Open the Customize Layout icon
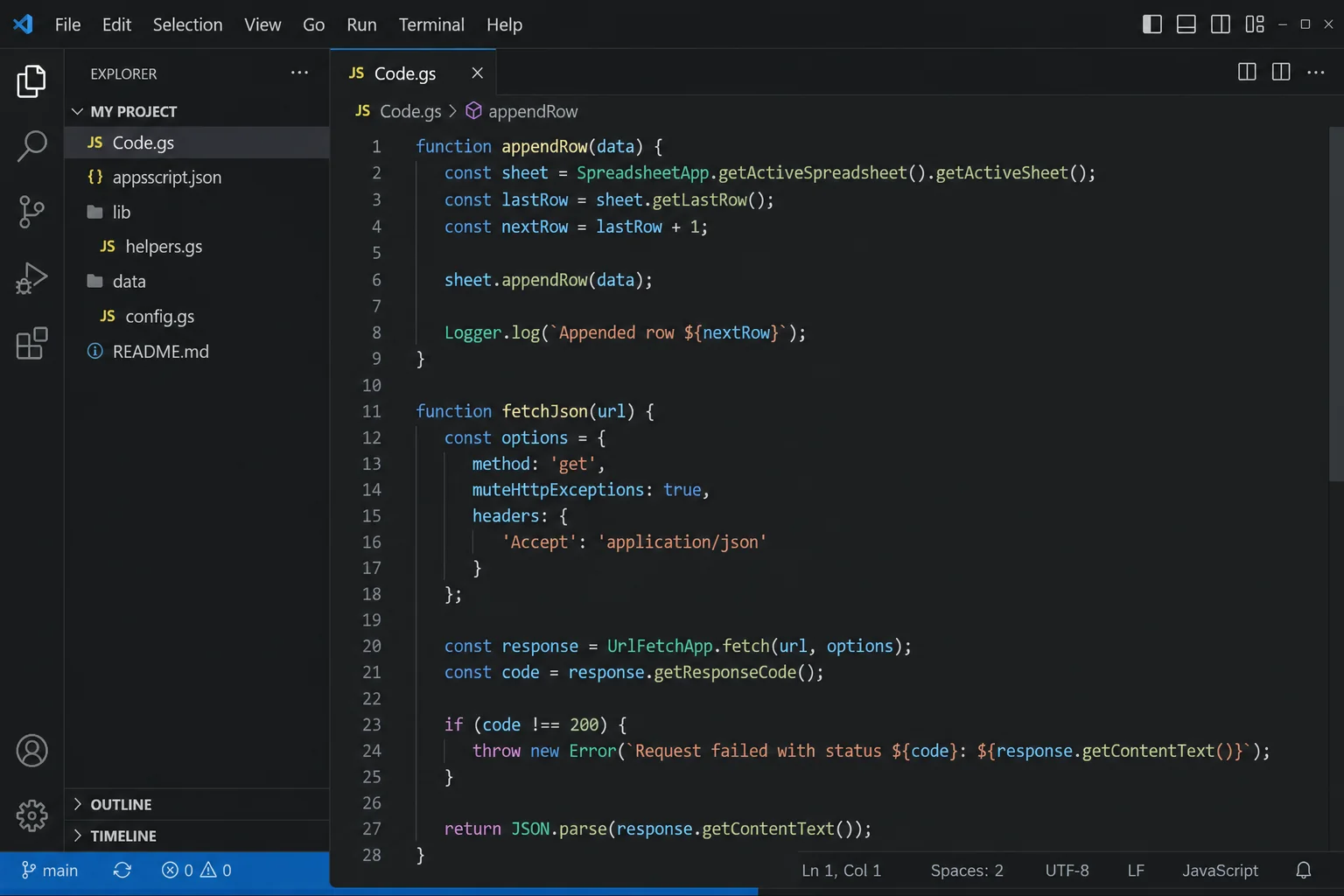Viewport: 1344px width, 896px height. tap(1255, 24)
